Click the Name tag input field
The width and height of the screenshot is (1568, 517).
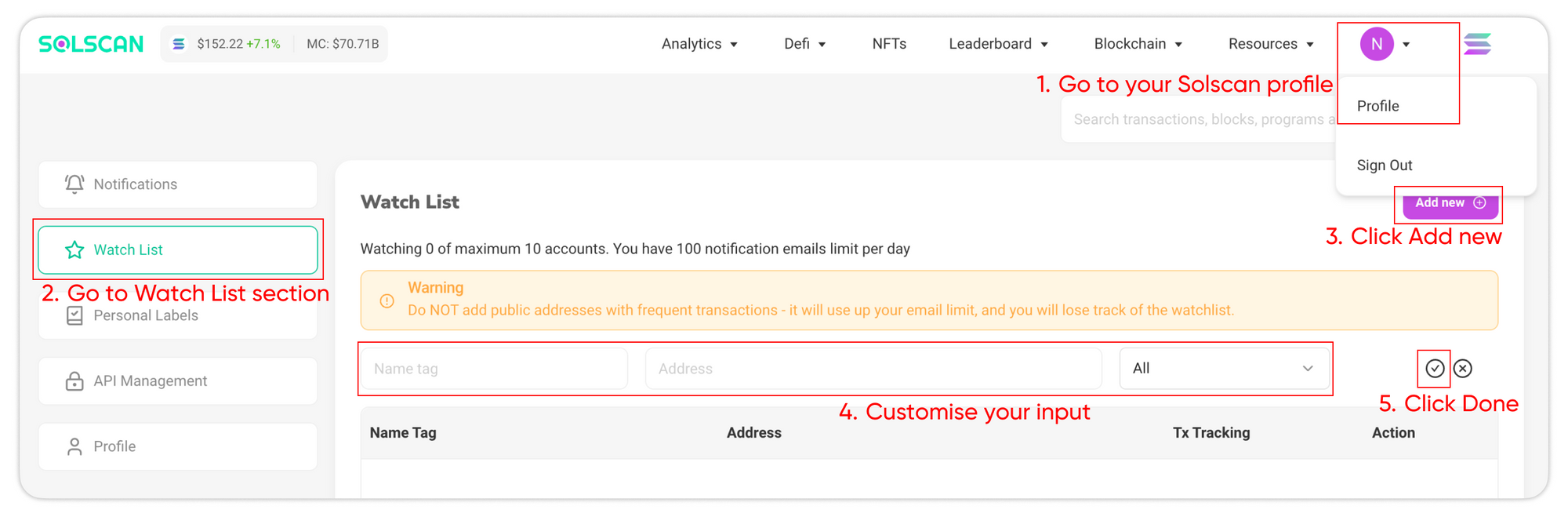[494, 368]
